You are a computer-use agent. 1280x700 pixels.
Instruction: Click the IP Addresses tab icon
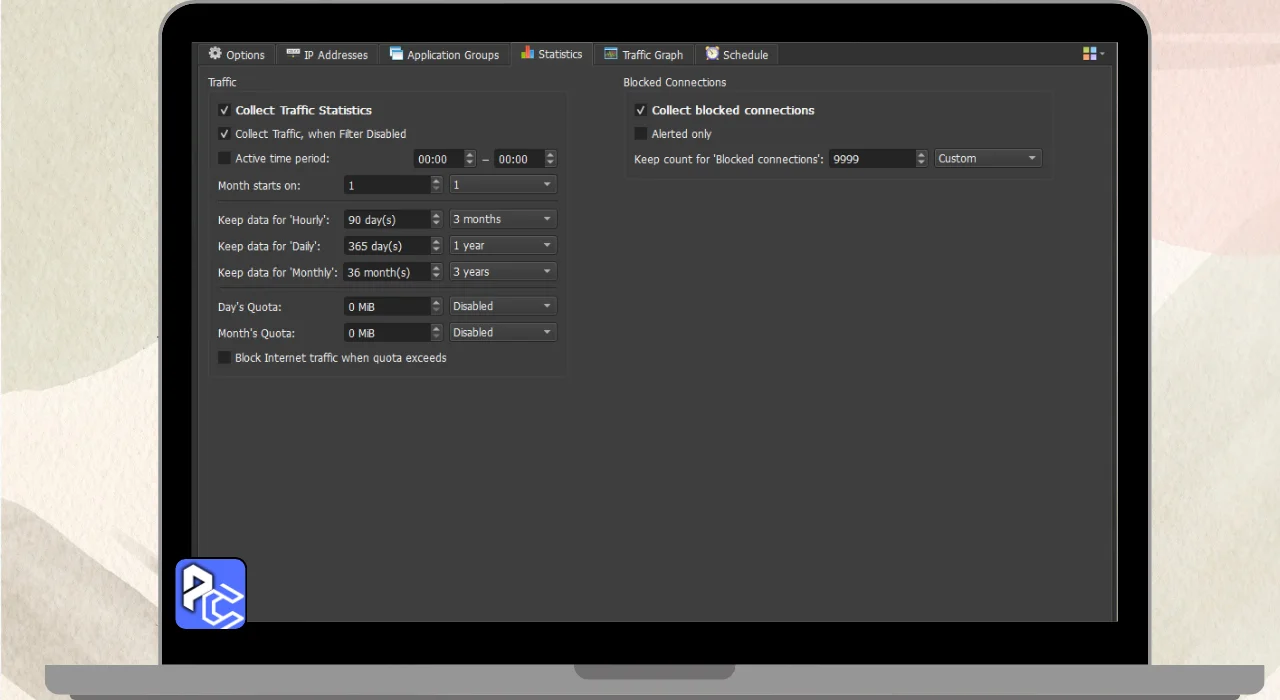(x=293, y=54)
